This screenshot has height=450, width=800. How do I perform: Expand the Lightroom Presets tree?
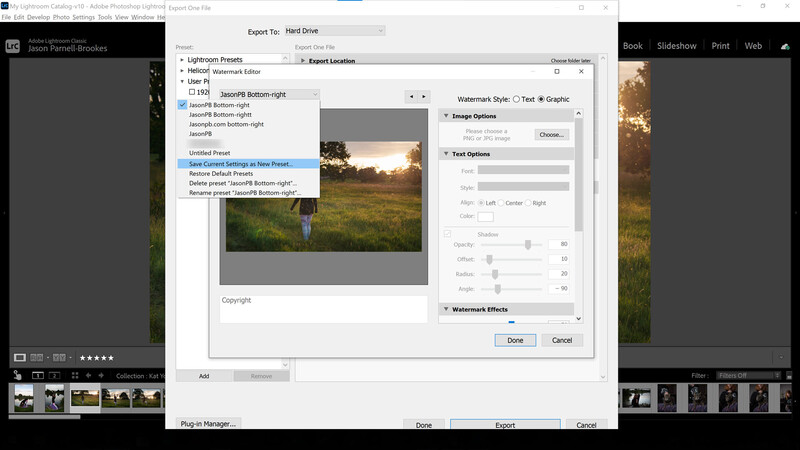182,60
